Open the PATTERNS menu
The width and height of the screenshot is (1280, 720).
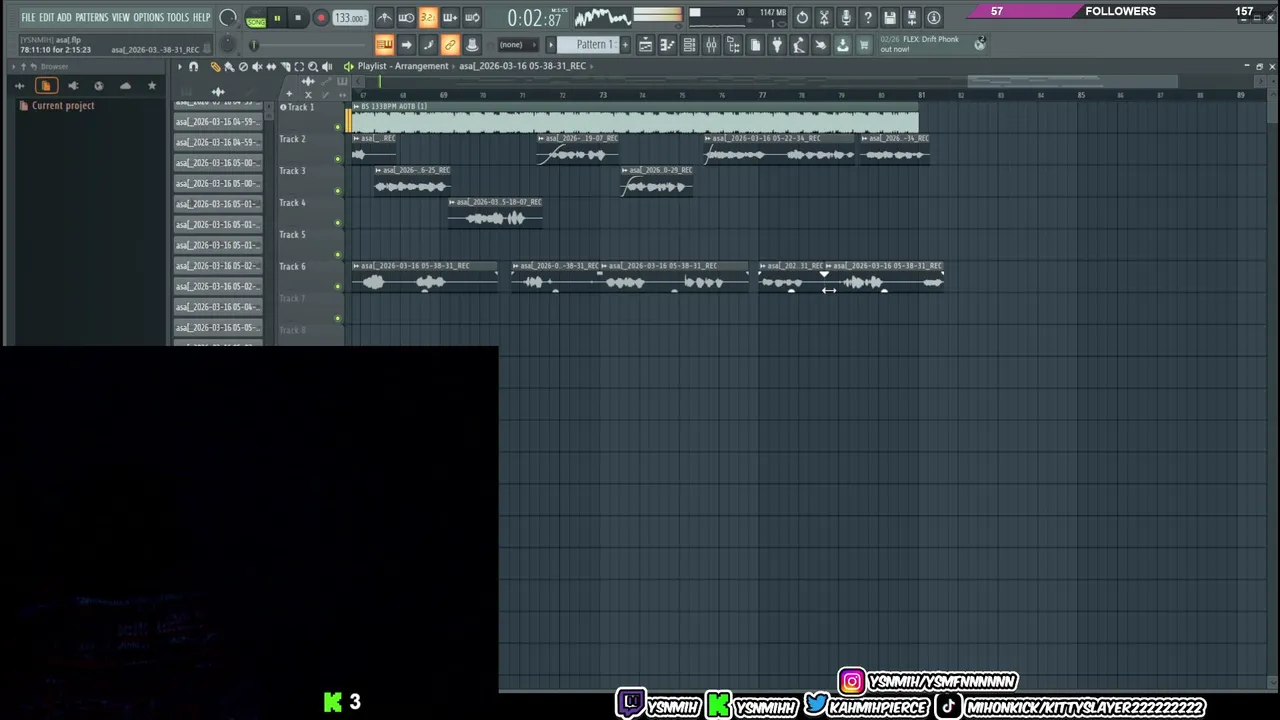[x=91, y=17]
